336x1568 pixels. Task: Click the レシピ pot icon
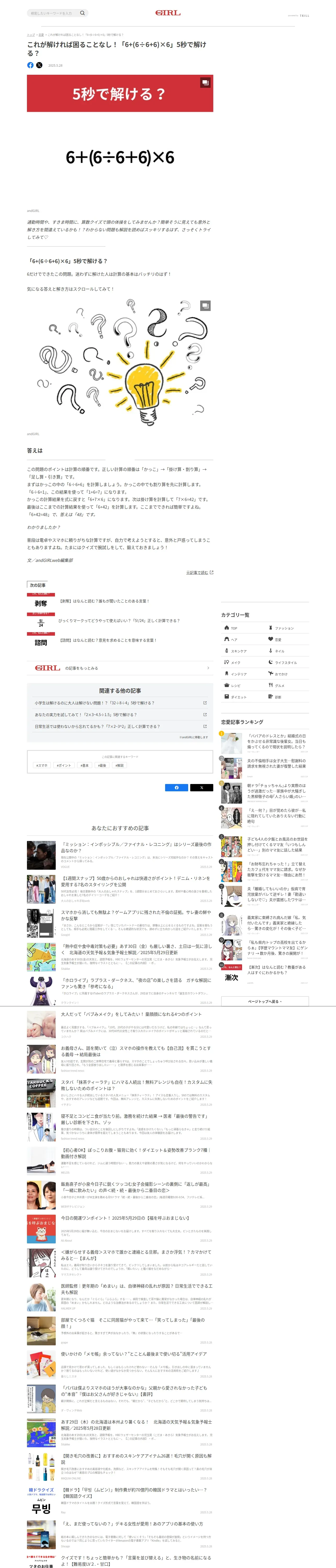[x=227, y=685]
